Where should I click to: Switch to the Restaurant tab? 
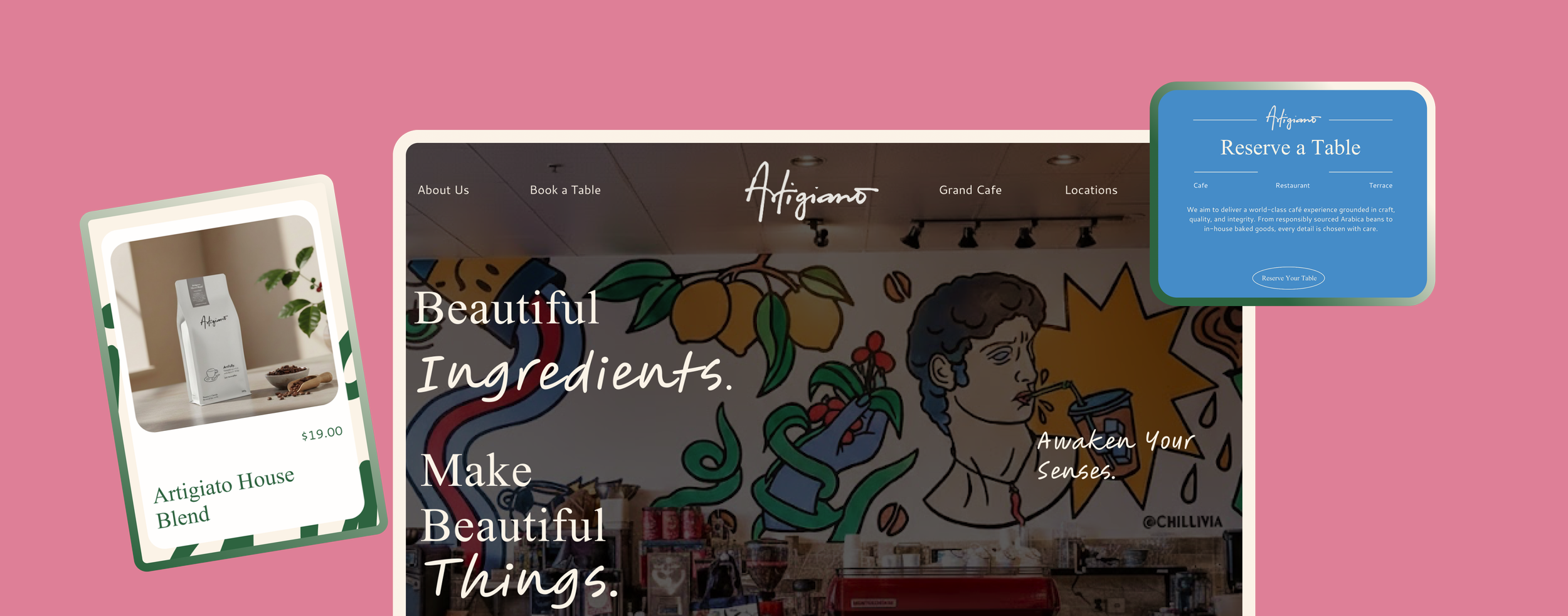pos(1292,186)
